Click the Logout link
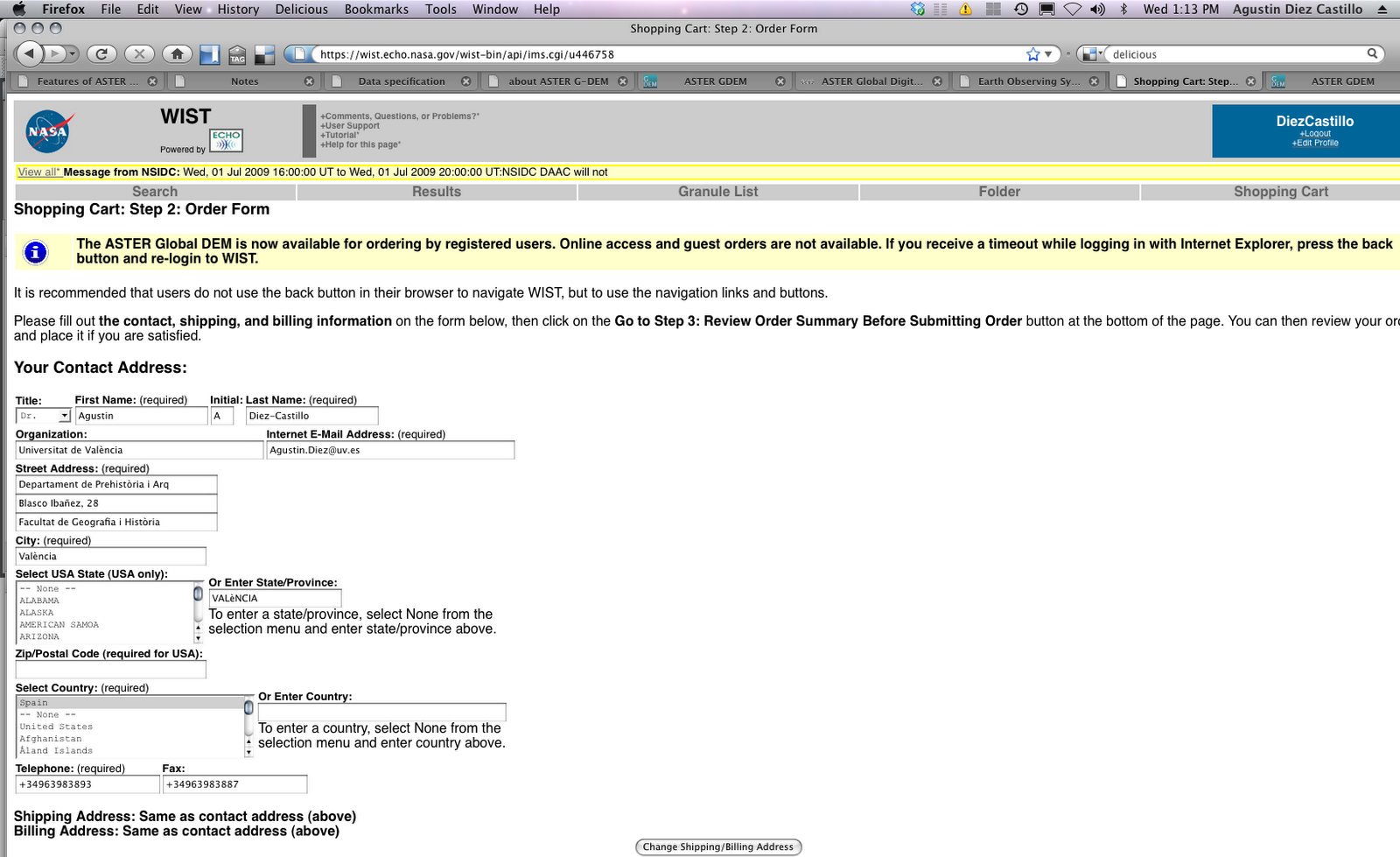 1315,134
